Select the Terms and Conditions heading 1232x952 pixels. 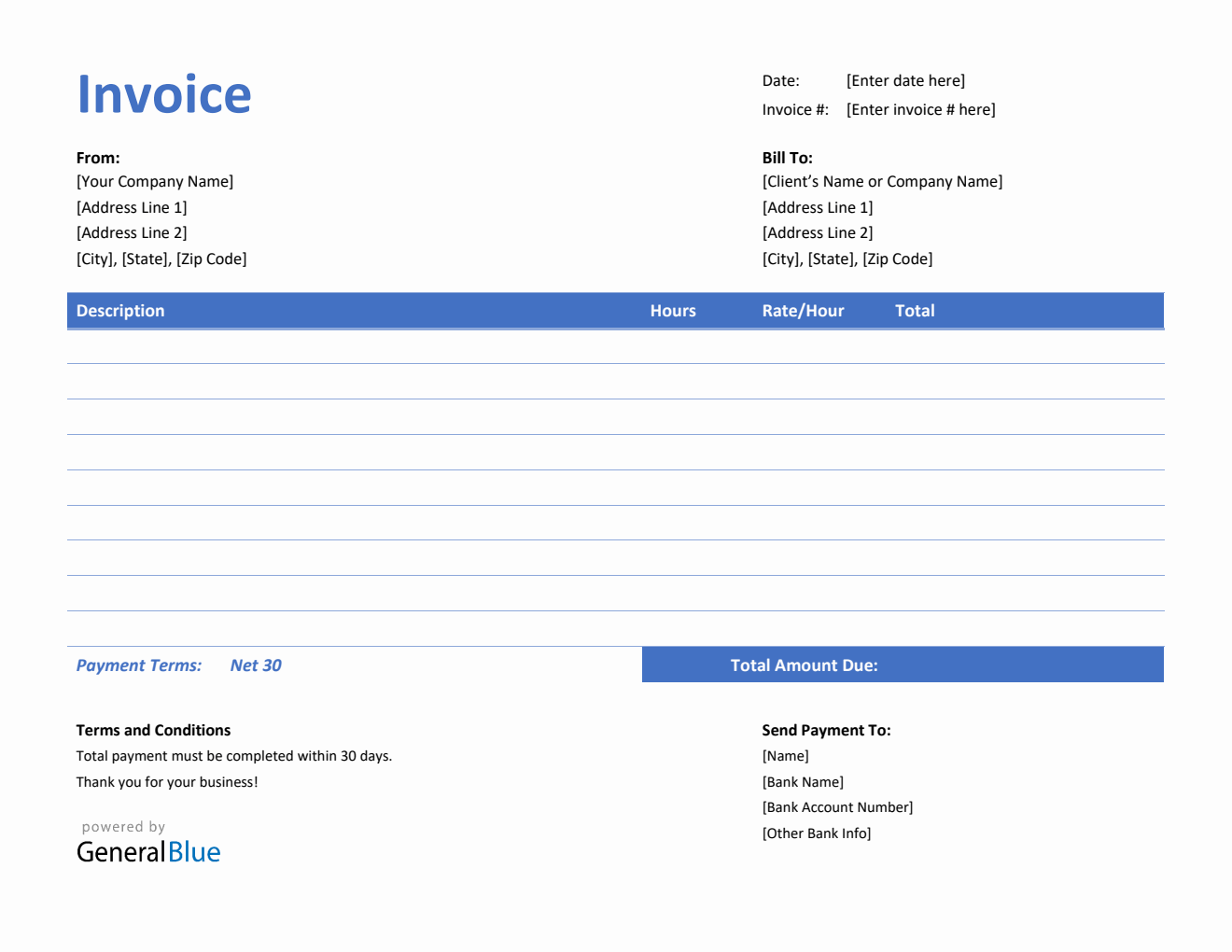point(153,729)
